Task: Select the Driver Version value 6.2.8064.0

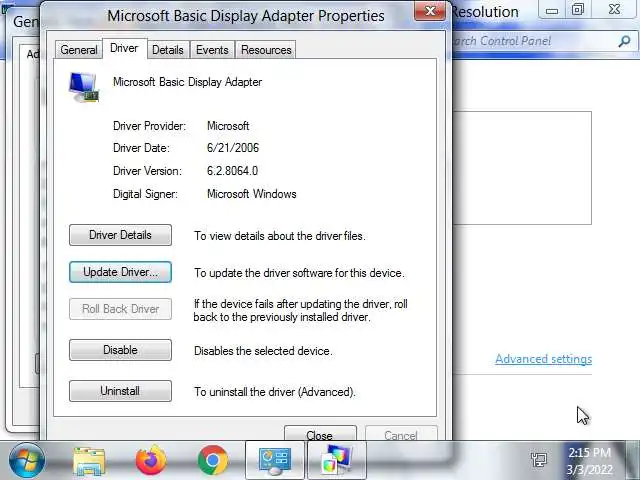Action: pyautogui.click(x=232, y=171)
